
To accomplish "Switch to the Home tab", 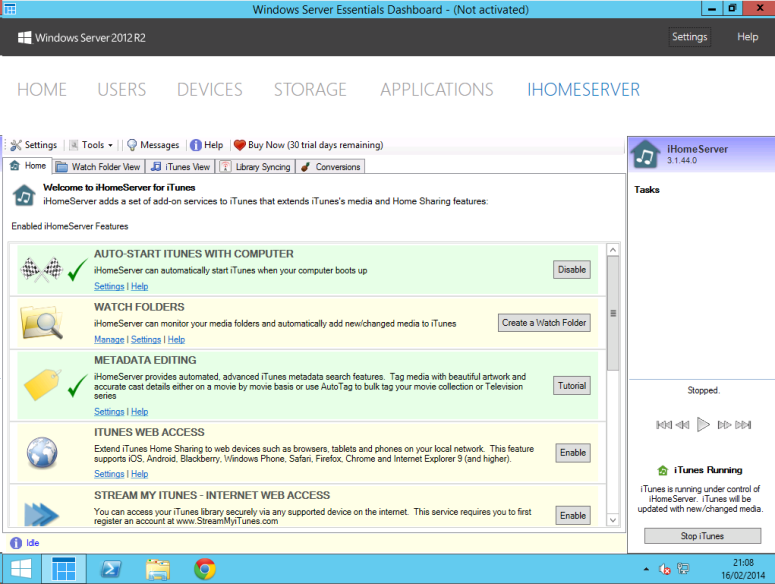I will tap(28, 166).
